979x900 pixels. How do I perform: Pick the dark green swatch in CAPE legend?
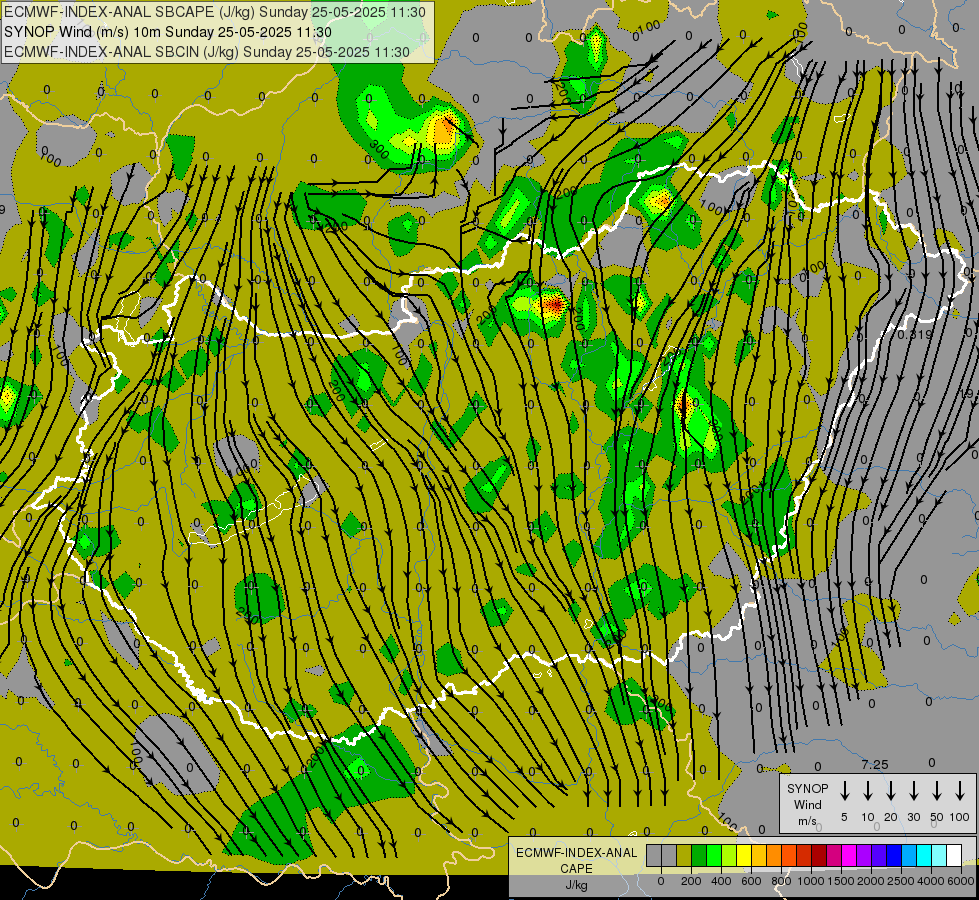pos(699,855)
